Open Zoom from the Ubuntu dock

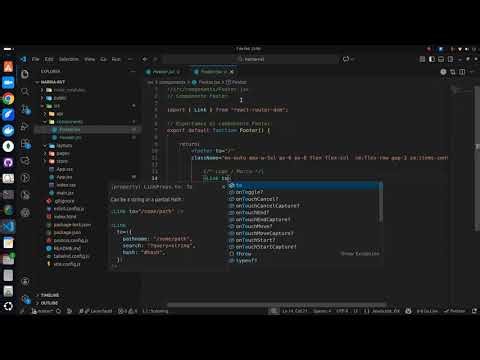click(x=8, y=83)
